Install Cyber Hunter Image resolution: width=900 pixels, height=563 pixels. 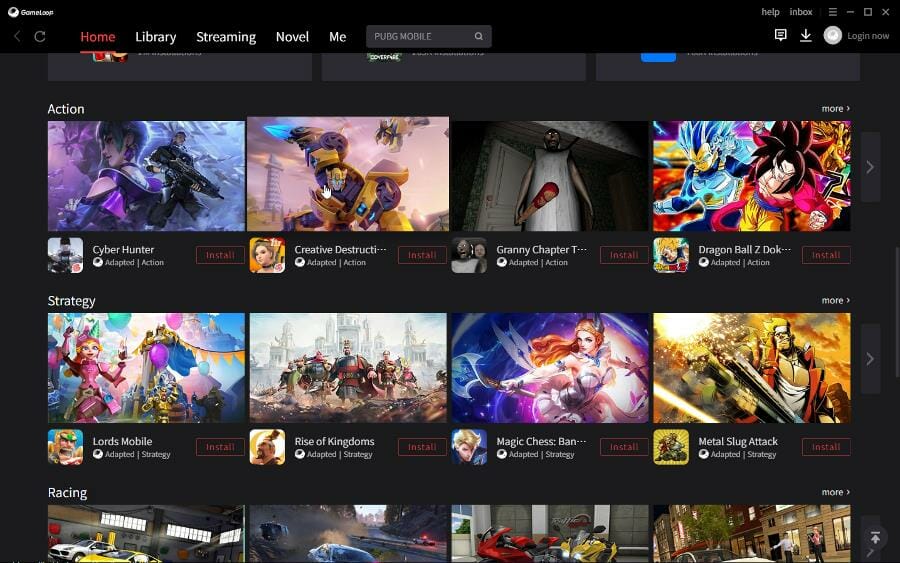(x=220, y=255)
